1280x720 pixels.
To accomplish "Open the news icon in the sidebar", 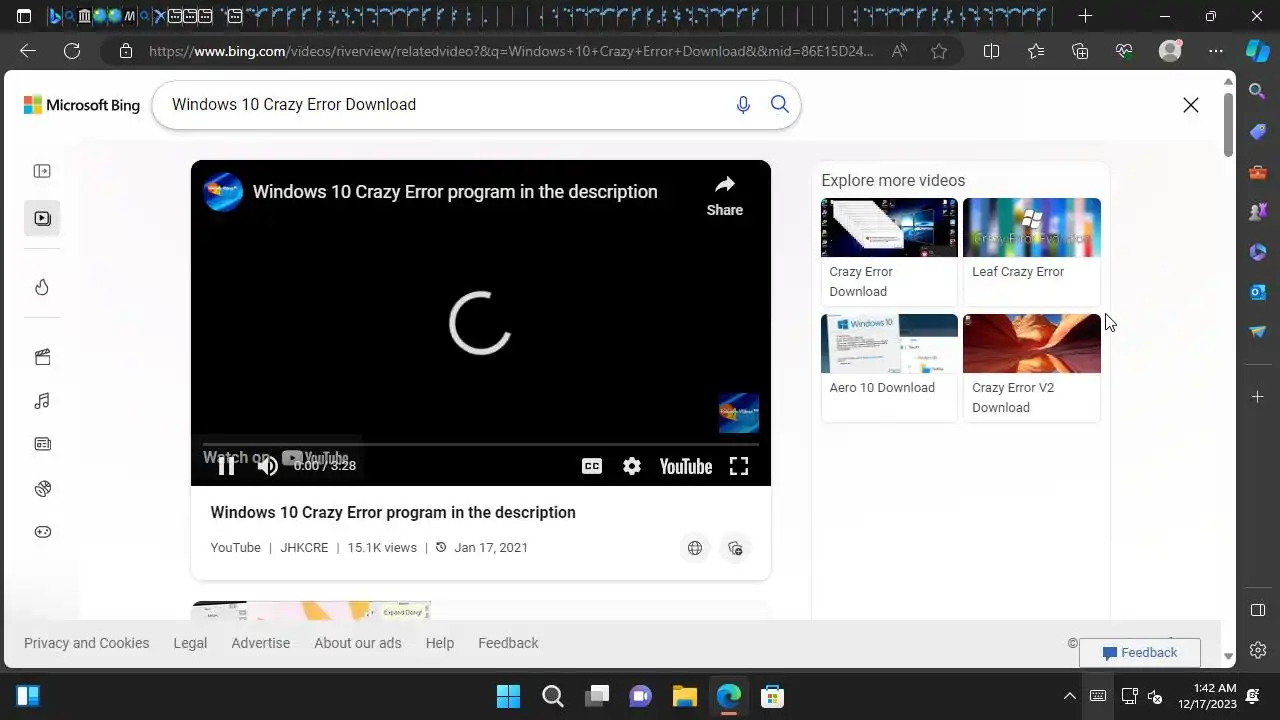I will tap(42, 444).
